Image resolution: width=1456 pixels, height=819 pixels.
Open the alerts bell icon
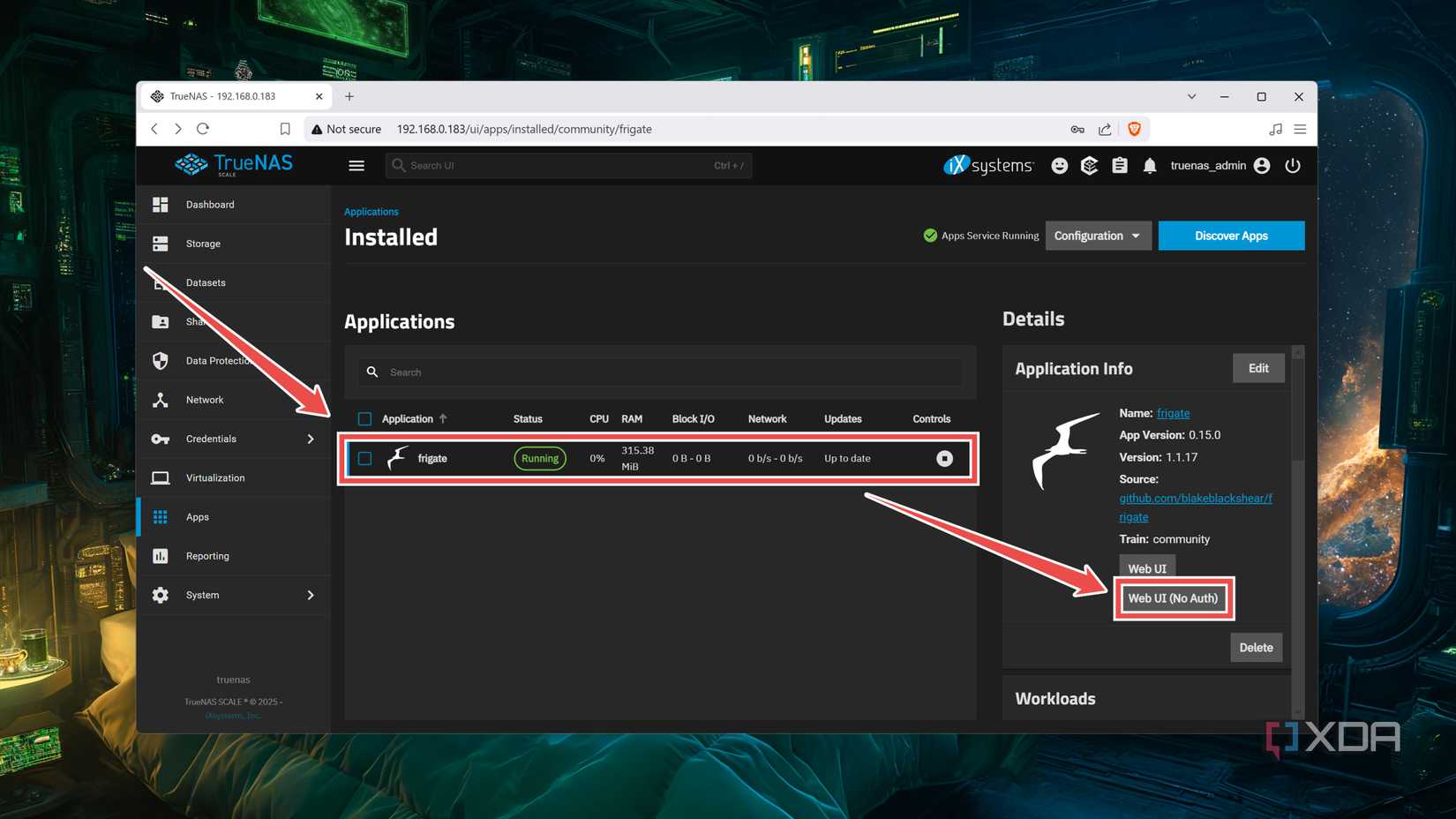(1150, 166)
